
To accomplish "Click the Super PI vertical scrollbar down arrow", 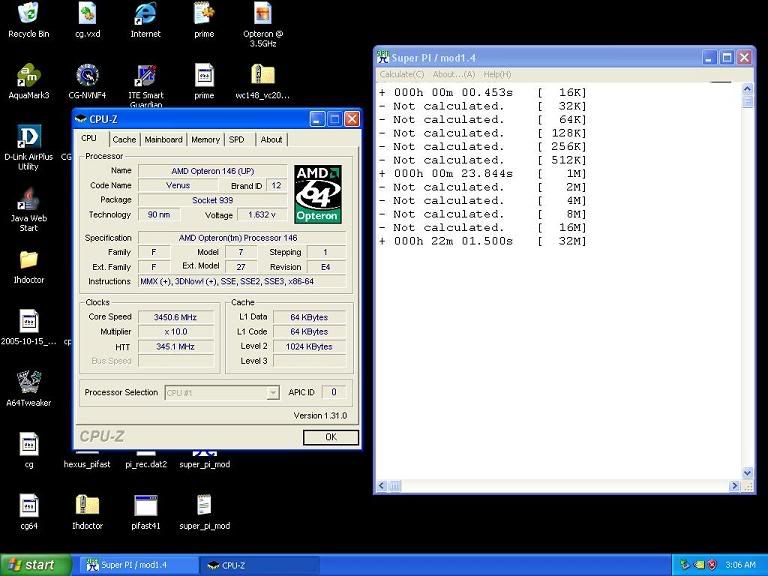I will pyautogui.click(x=747, y=473).
